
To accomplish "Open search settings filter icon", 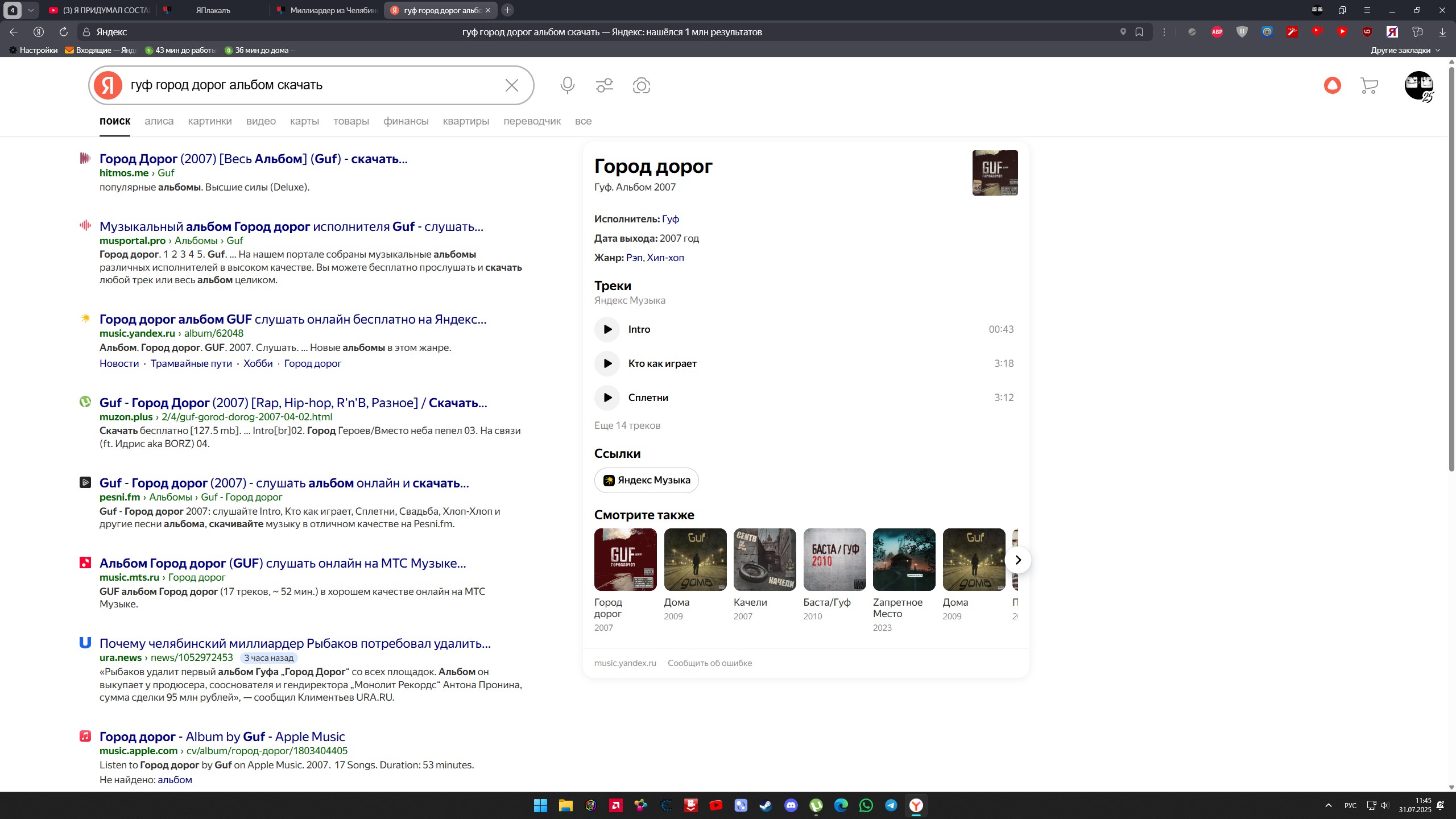I will [604, 85].
